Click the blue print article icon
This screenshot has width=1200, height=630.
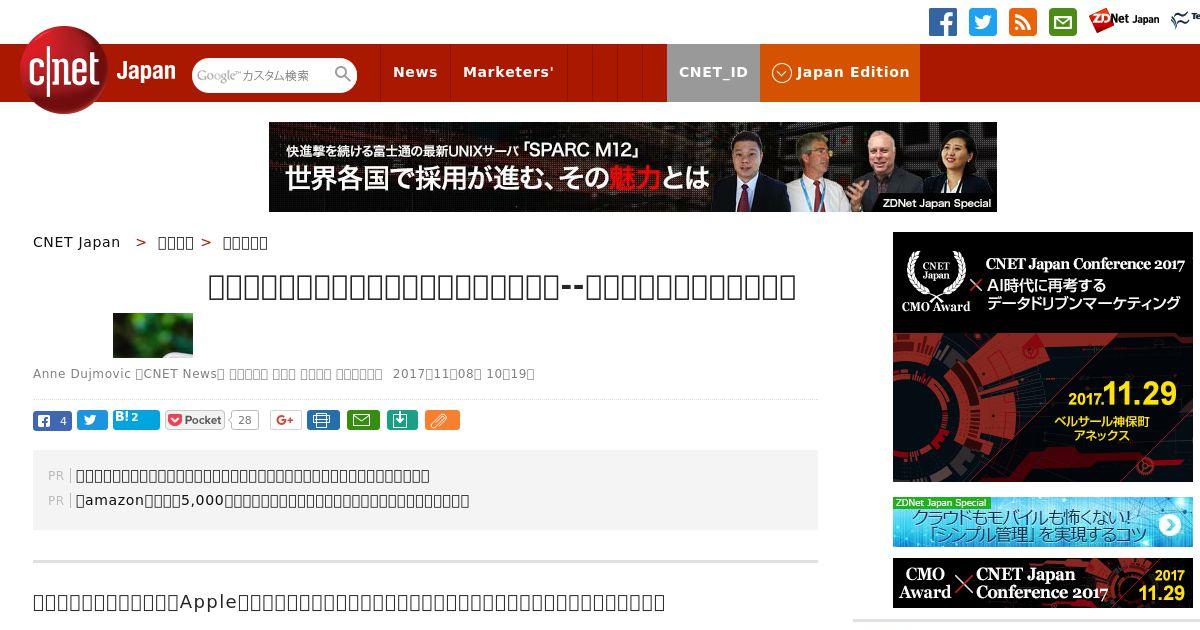coord(323,420)
